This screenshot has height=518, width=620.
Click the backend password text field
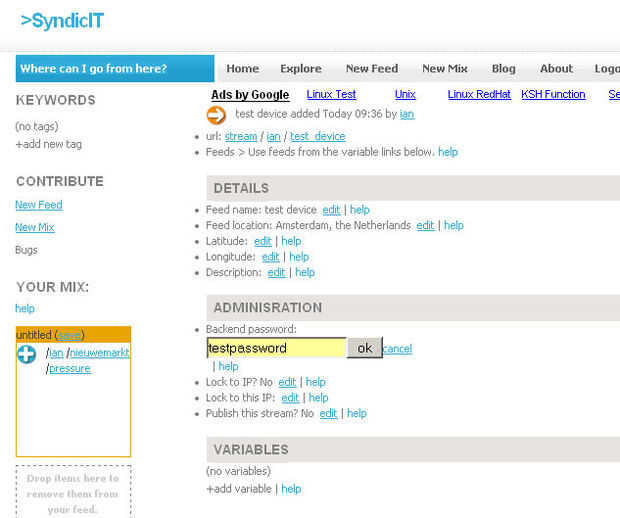click(x=276, y=348)
